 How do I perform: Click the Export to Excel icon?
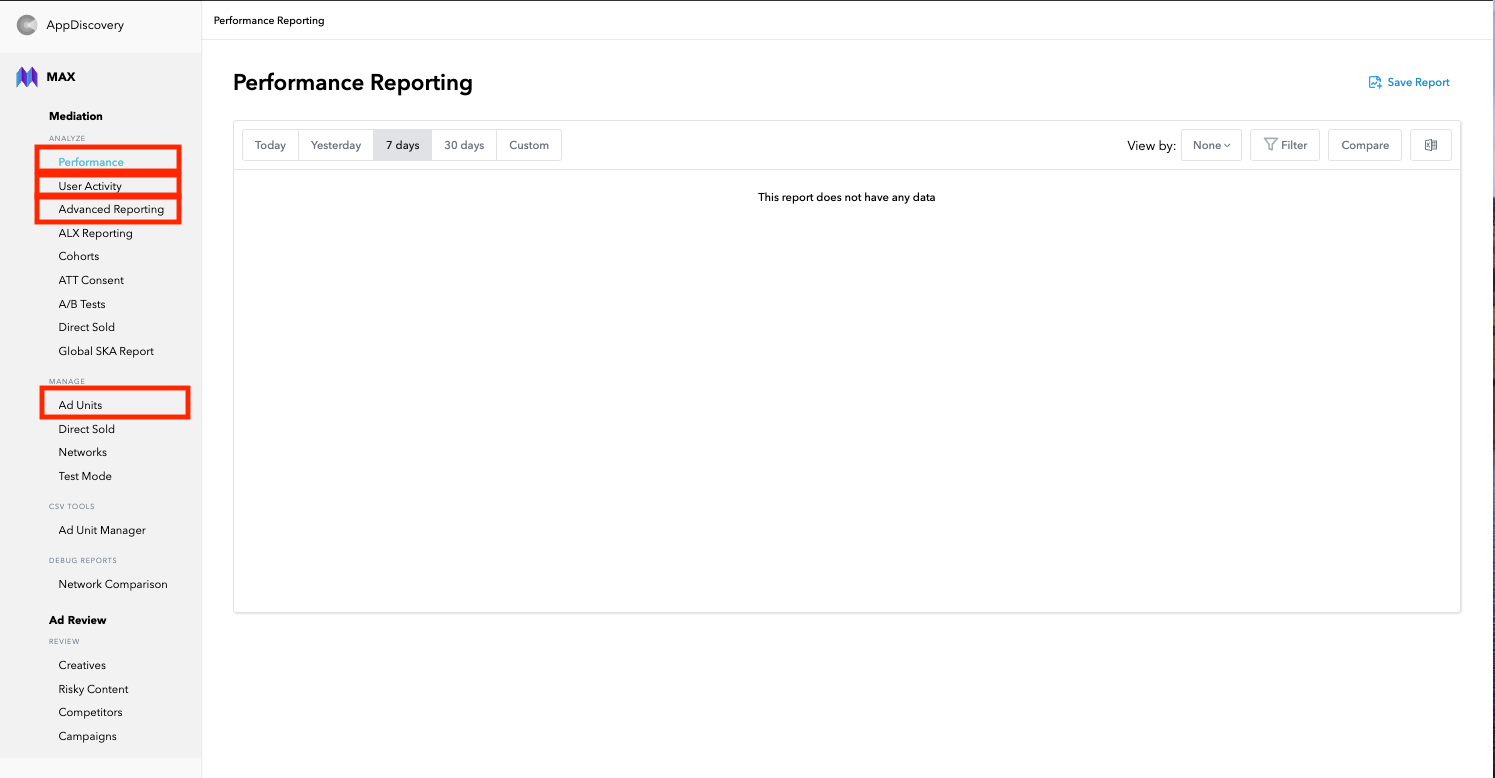point(1430,145)
